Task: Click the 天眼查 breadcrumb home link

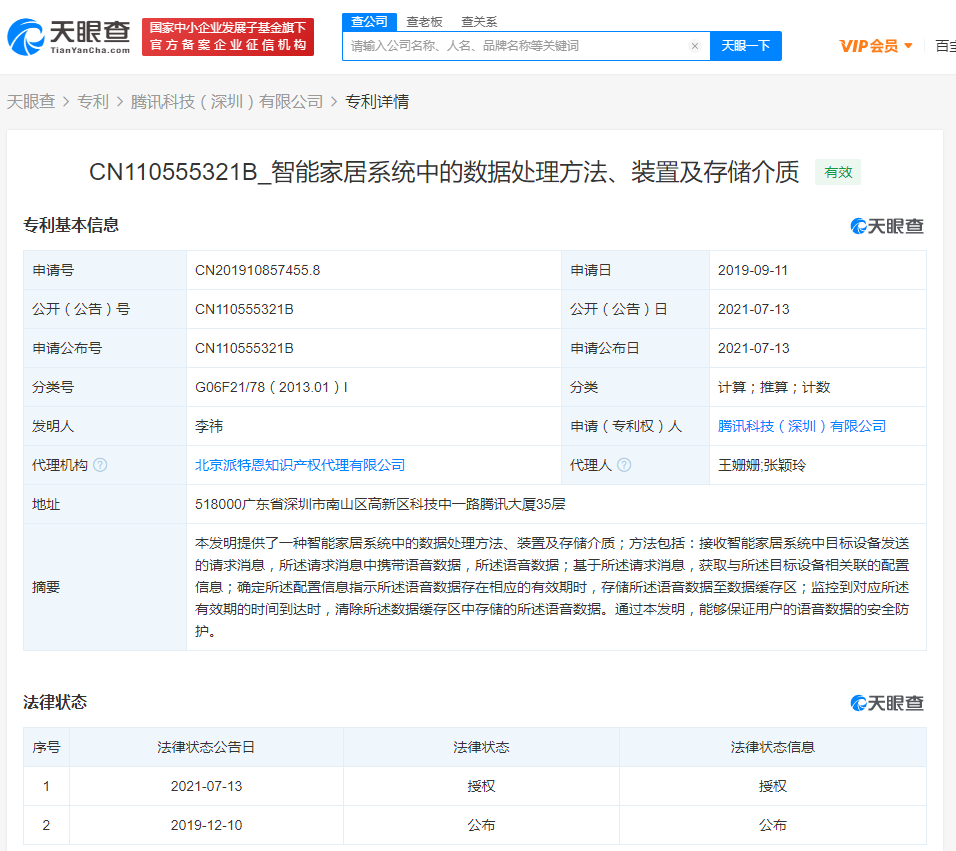Action: click(x=32, y=101)
